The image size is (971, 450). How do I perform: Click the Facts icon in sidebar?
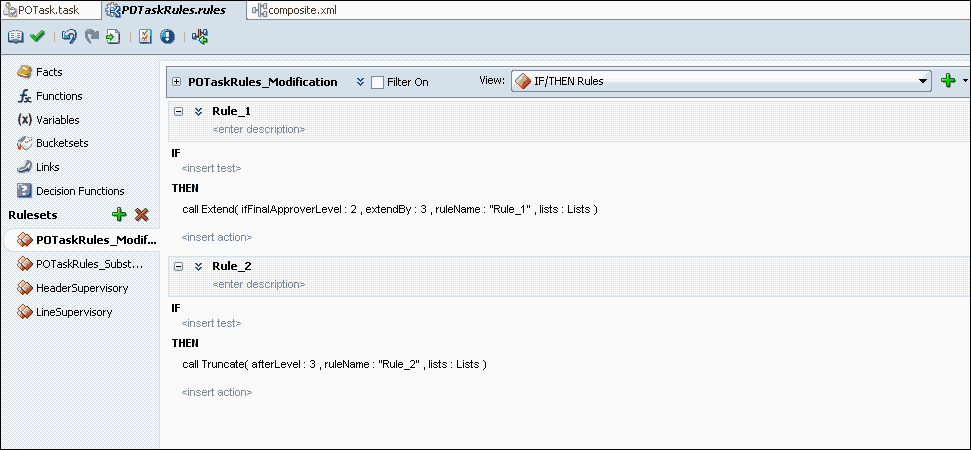coord(24,72)
